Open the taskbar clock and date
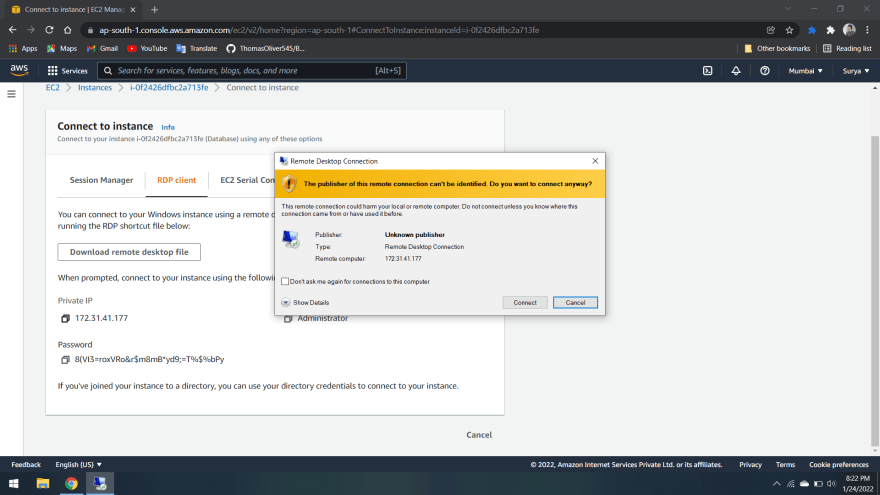 858,483
